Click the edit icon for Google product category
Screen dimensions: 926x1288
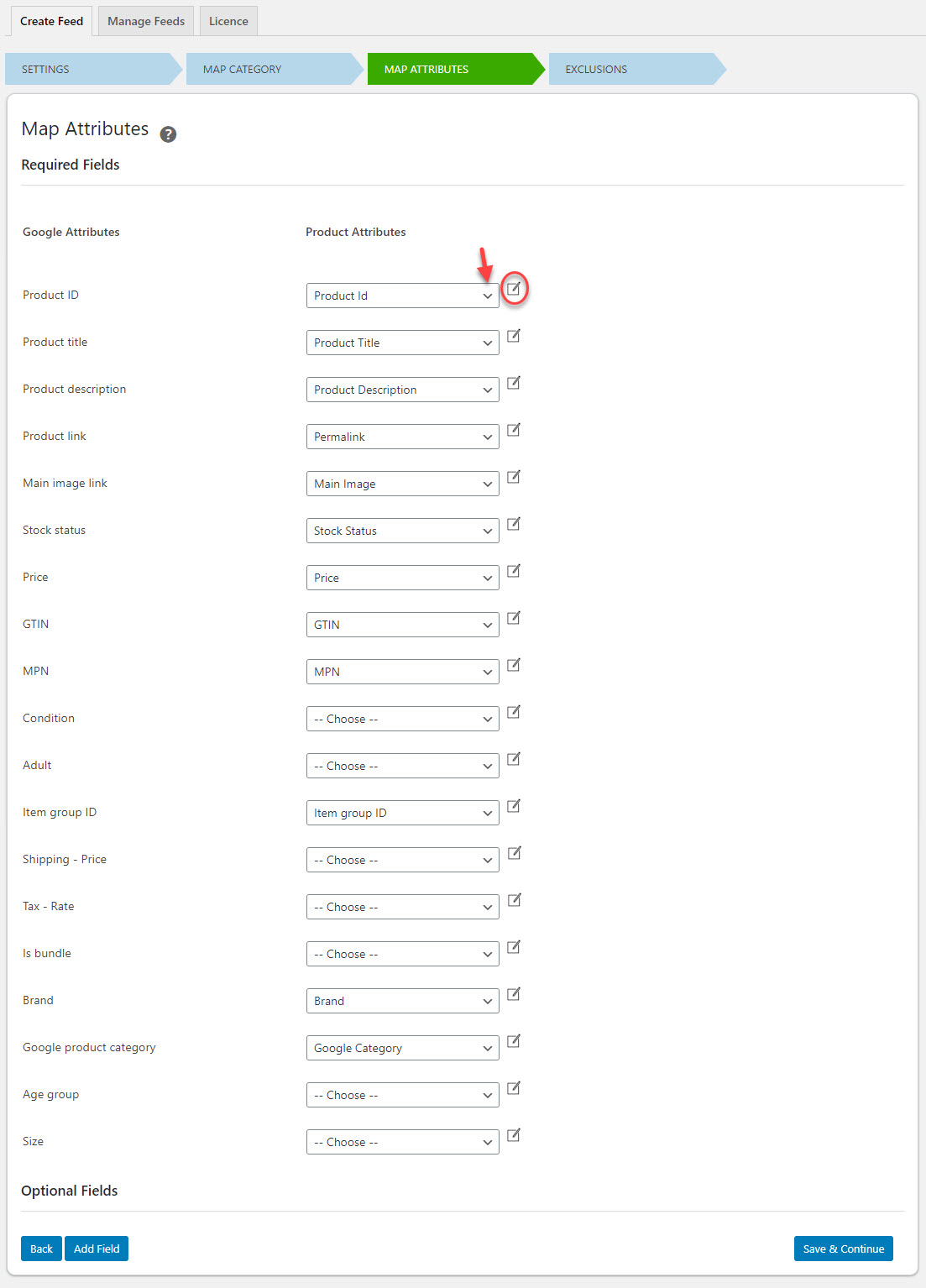click(x=514, y=1041)
